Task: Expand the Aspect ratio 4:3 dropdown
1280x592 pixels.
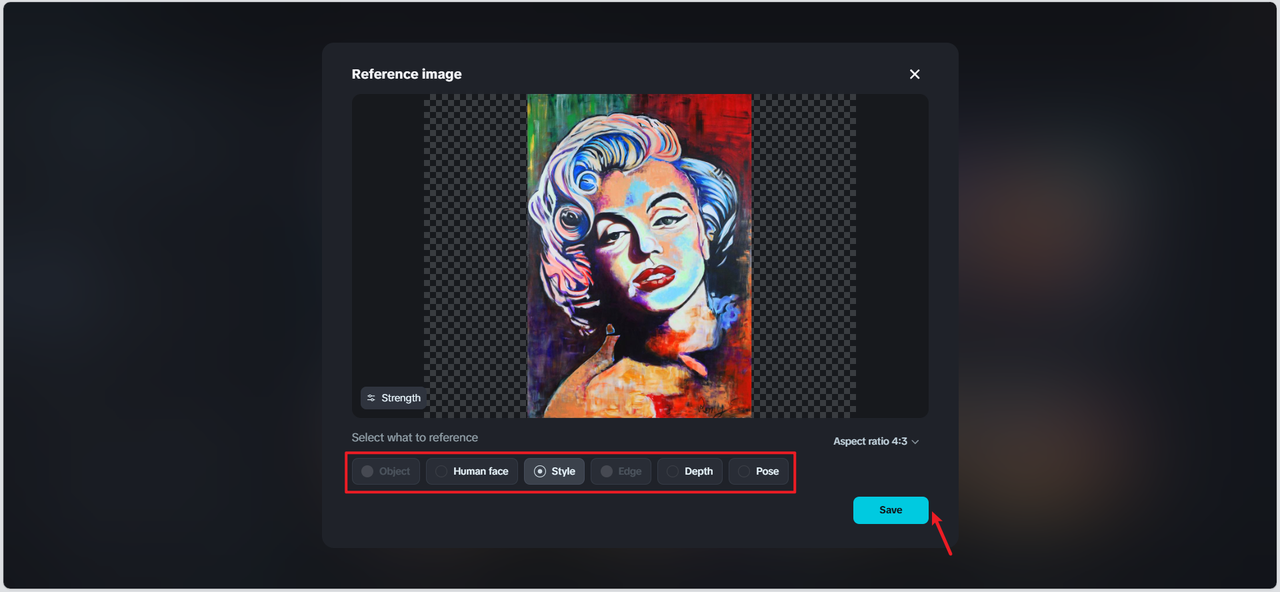Action: [x=876, y=441]
